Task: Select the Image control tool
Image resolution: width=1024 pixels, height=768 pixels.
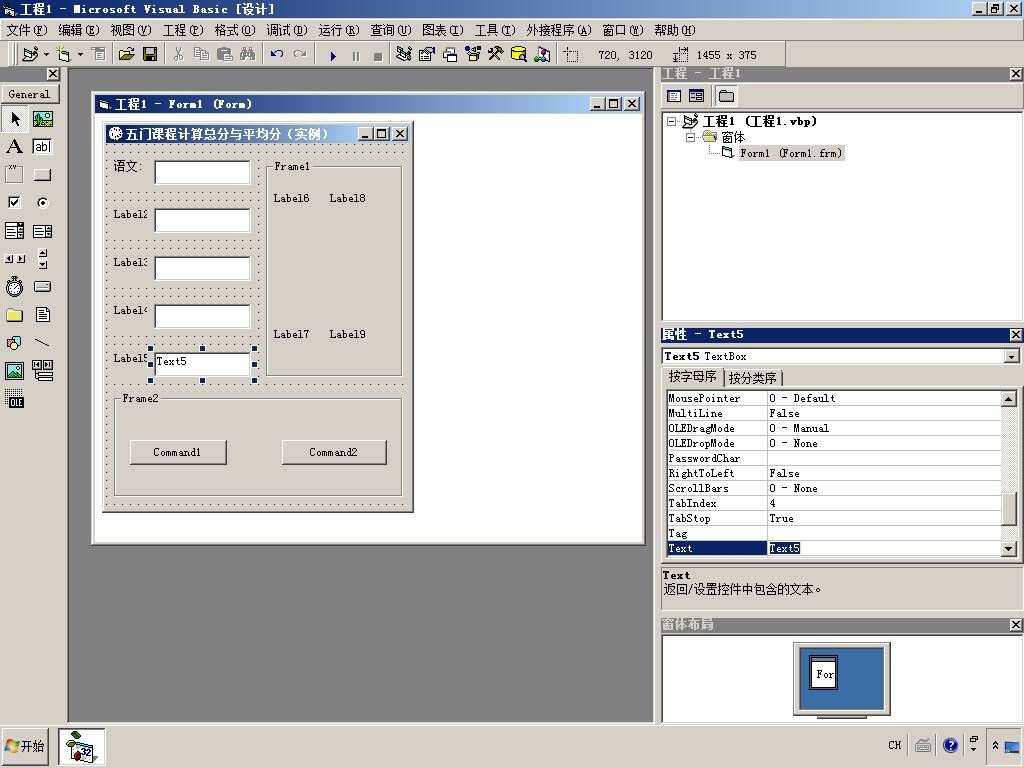Action: coord(14,371)
